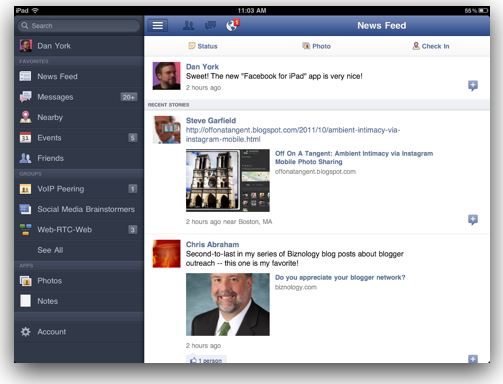Screen dimensions: 503x384
Task: Open the Web-RTC-Web group
Action: click(x=79, y=230)
